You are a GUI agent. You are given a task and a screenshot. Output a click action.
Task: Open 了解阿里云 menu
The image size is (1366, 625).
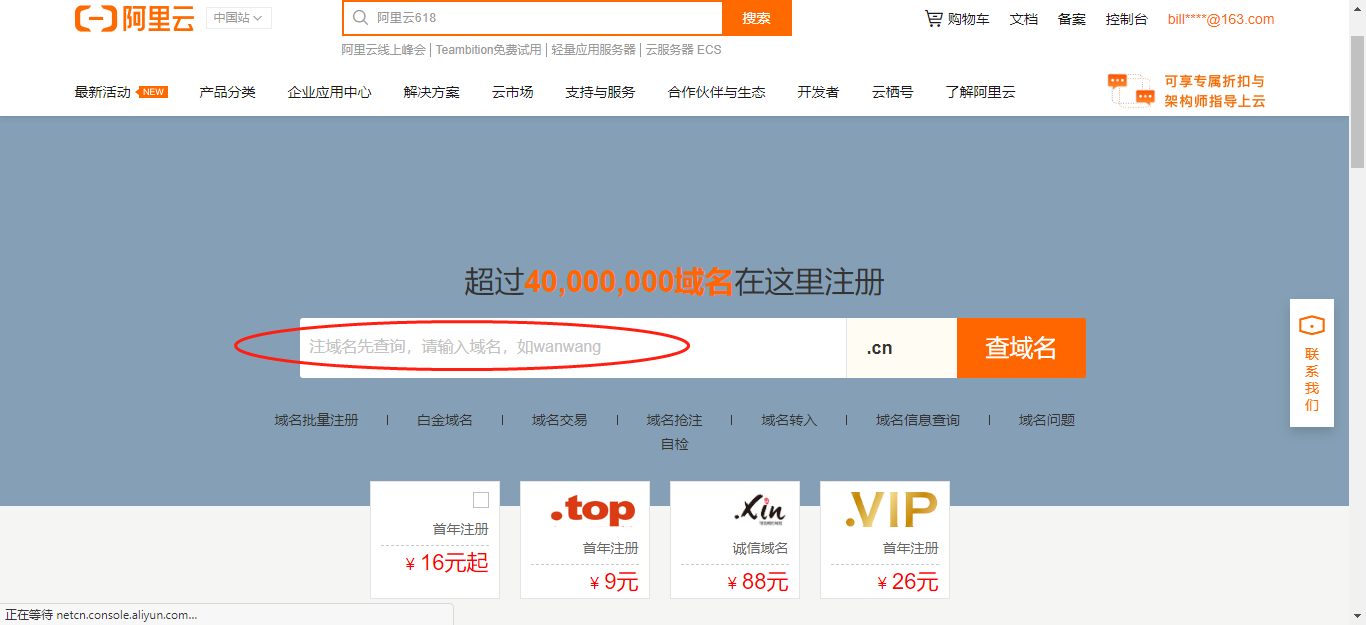pos(980,92)
